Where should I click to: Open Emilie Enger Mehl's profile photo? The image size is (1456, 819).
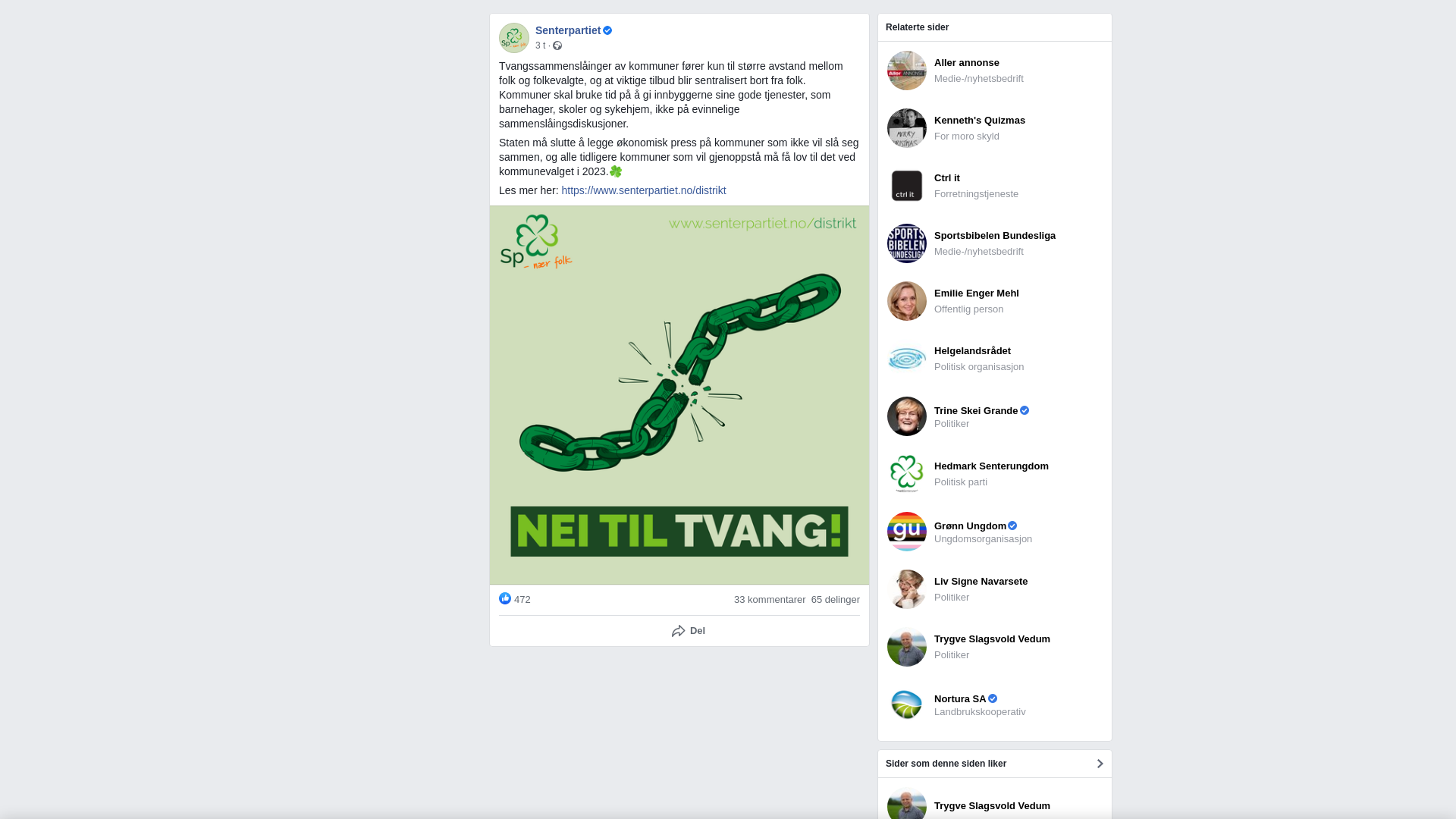point(906,301)
